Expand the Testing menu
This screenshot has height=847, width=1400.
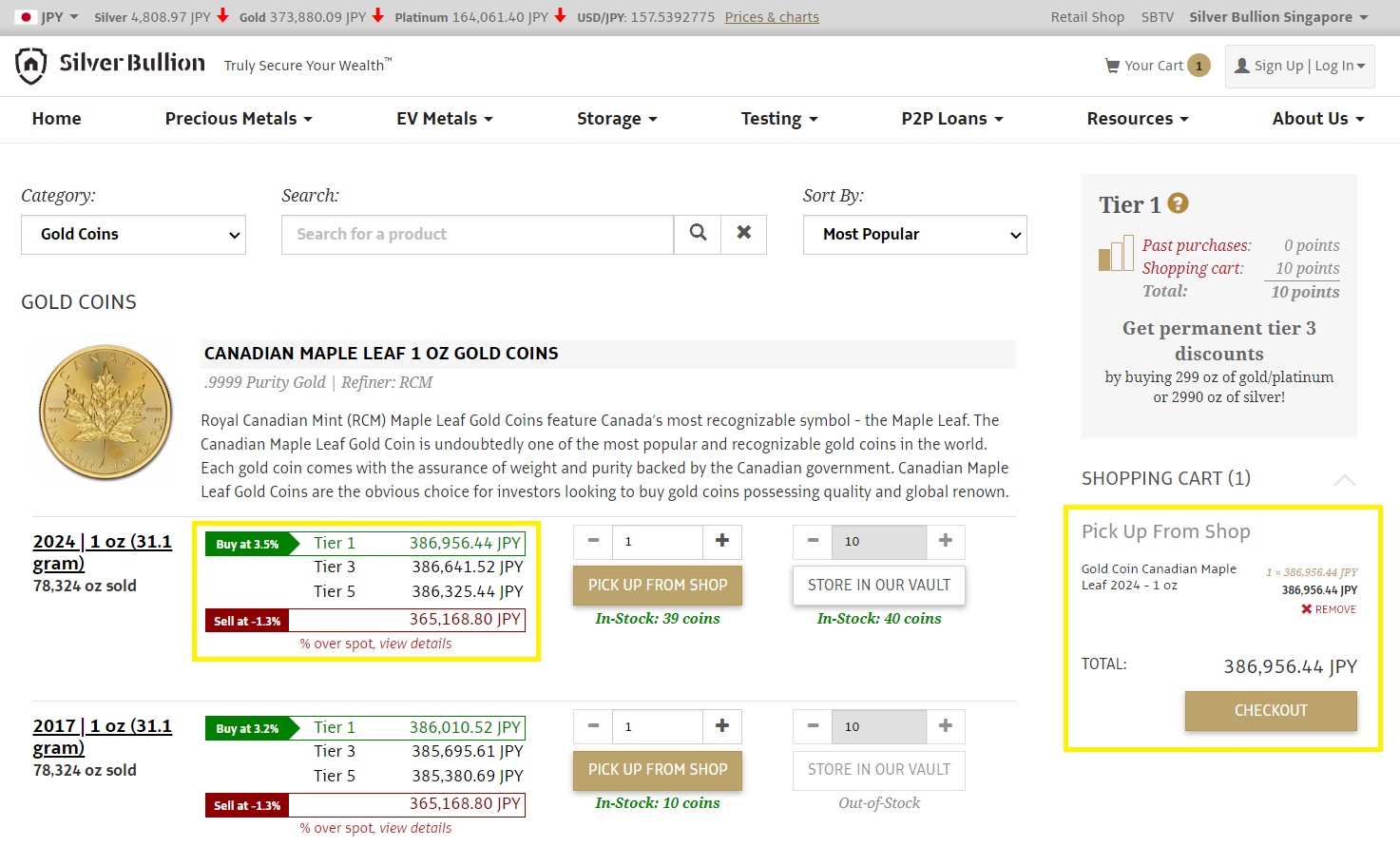click(779, 119)
